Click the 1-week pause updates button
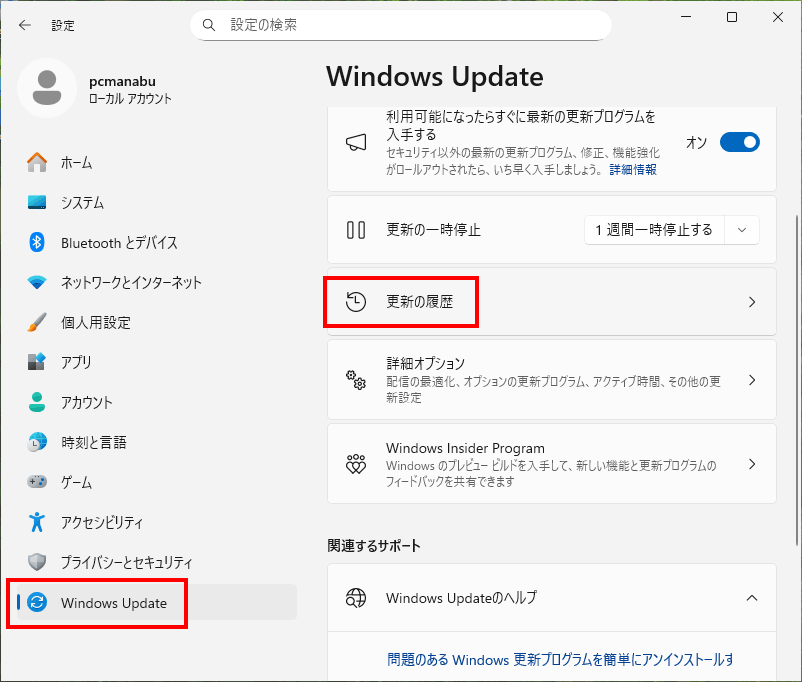802x682 pixels. point(653,230)
